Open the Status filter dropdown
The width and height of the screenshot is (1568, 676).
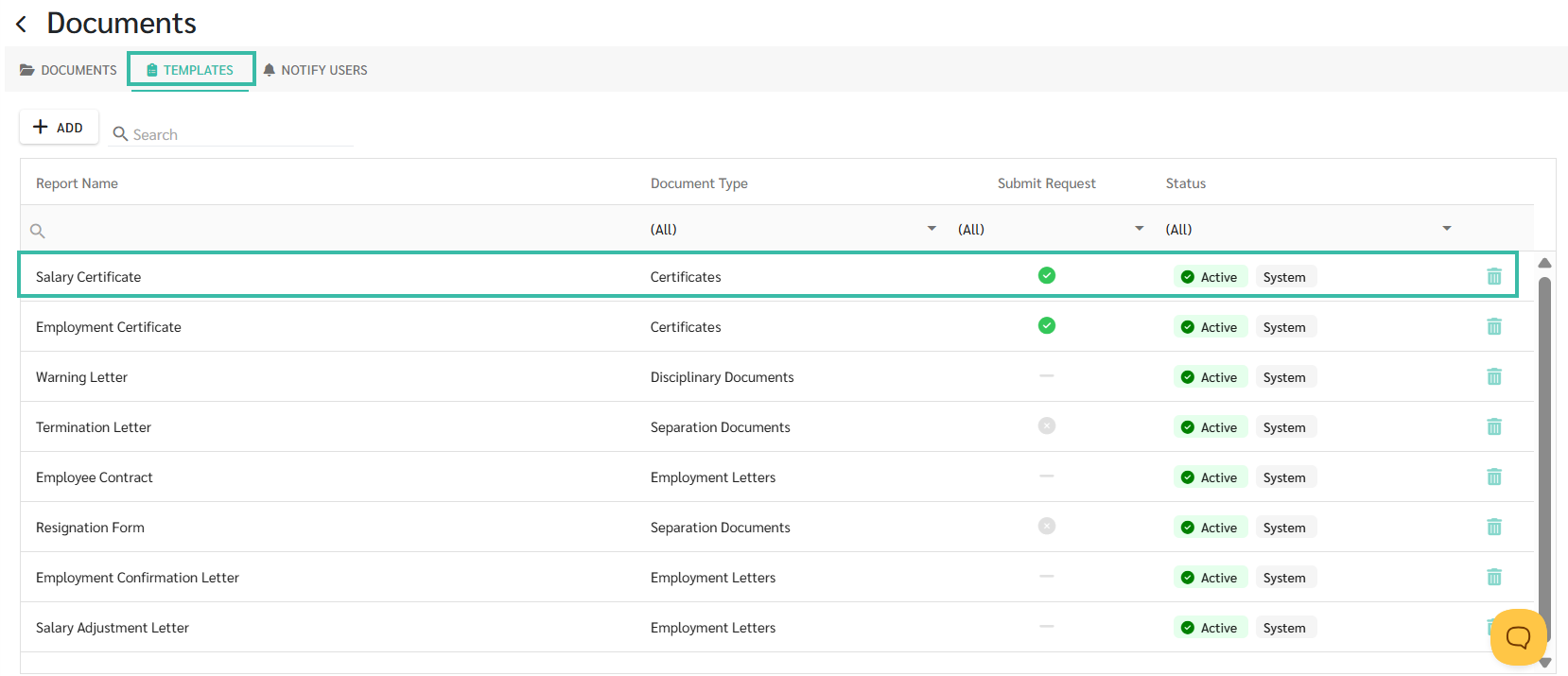pyautogui.click(x=1447, y=229)
